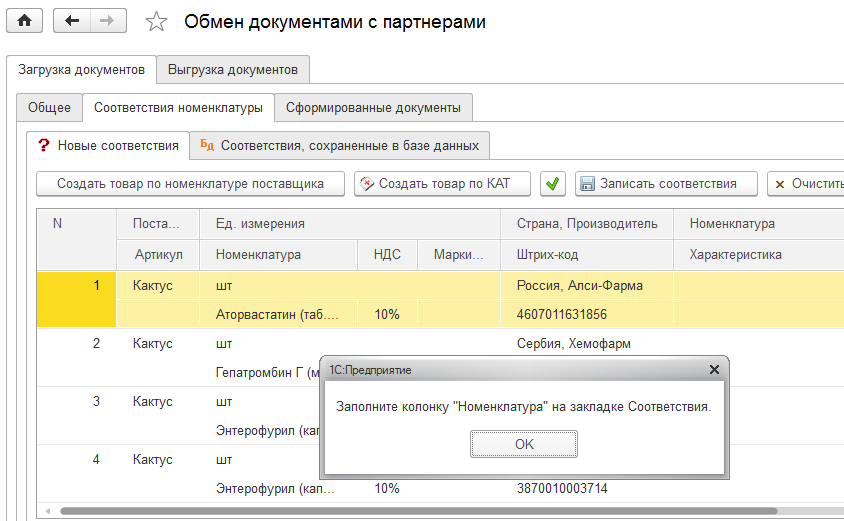Viewport: 844px width, 521px height.
Task: Select the Россия, Алси-Фарма cell
Action: tap(587, 285)
